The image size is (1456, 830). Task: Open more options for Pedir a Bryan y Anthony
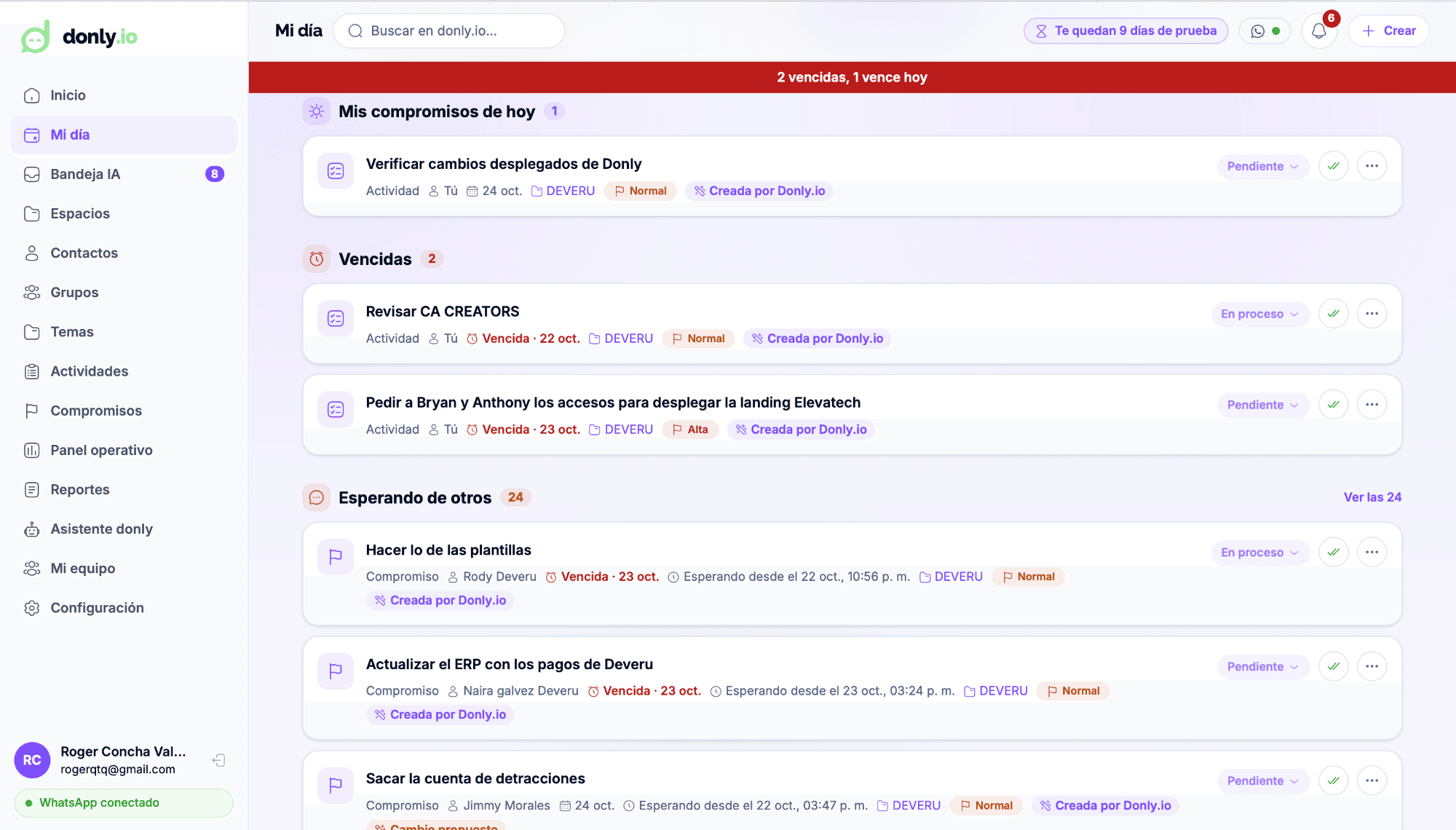coord(1372,405)
